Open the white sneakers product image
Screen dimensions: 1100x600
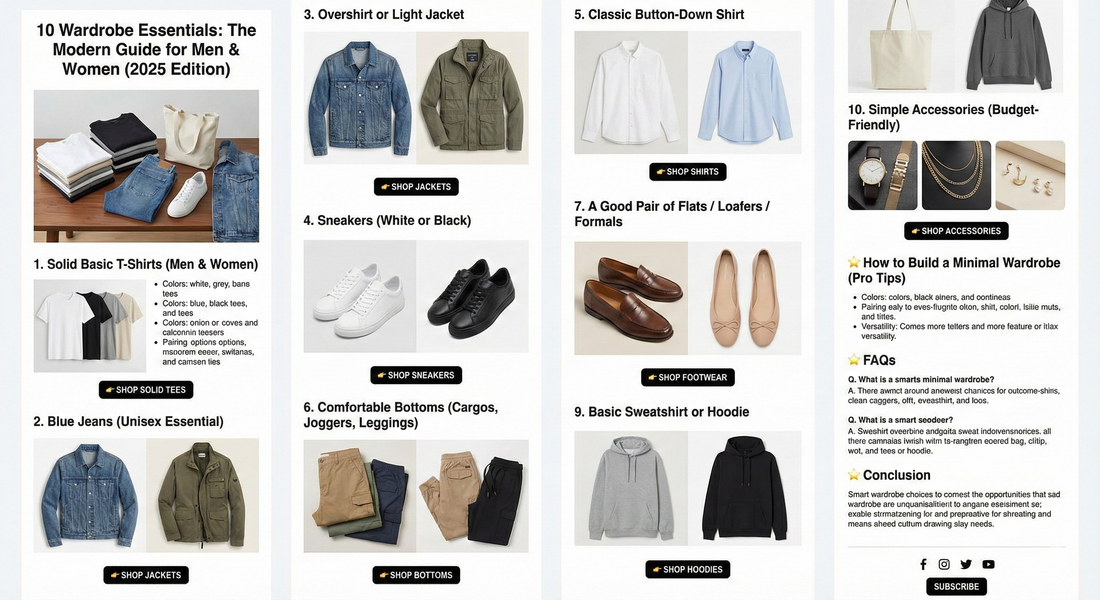pyautogui.click(x=358, y=295)
